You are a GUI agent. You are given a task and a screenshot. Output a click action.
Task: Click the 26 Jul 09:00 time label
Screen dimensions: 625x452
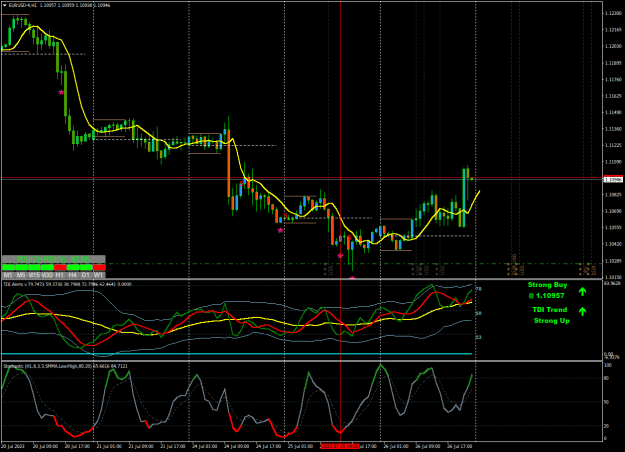(428, 446)
